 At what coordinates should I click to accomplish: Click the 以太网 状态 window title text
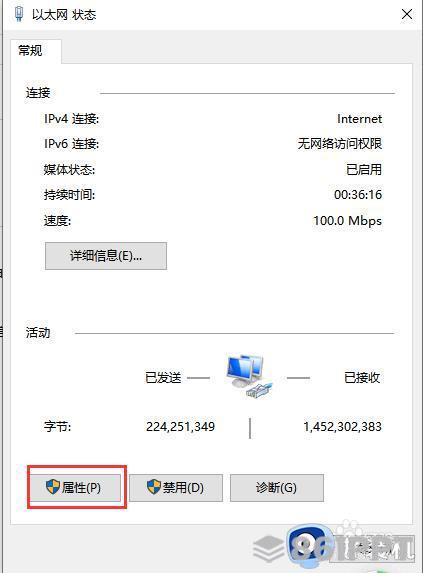[64, 15]
